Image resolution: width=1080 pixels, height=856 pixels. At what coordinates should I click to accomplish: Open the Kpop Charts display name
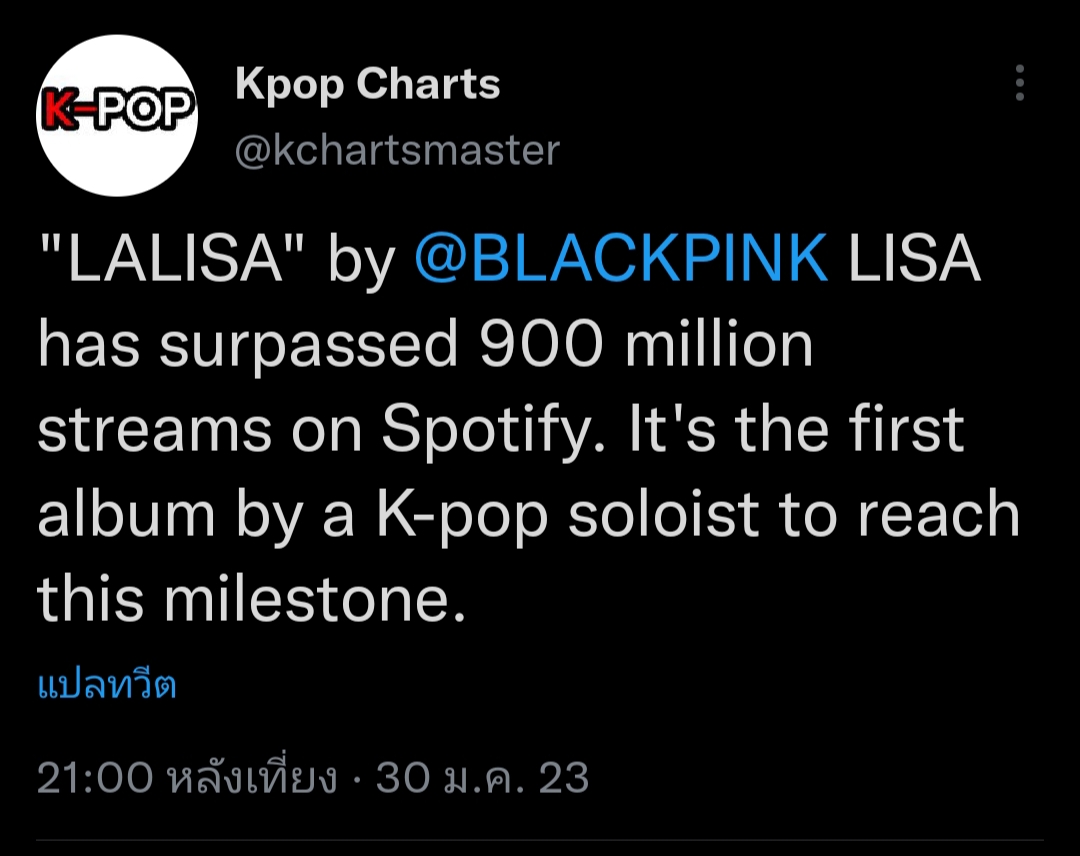[367, 84]
